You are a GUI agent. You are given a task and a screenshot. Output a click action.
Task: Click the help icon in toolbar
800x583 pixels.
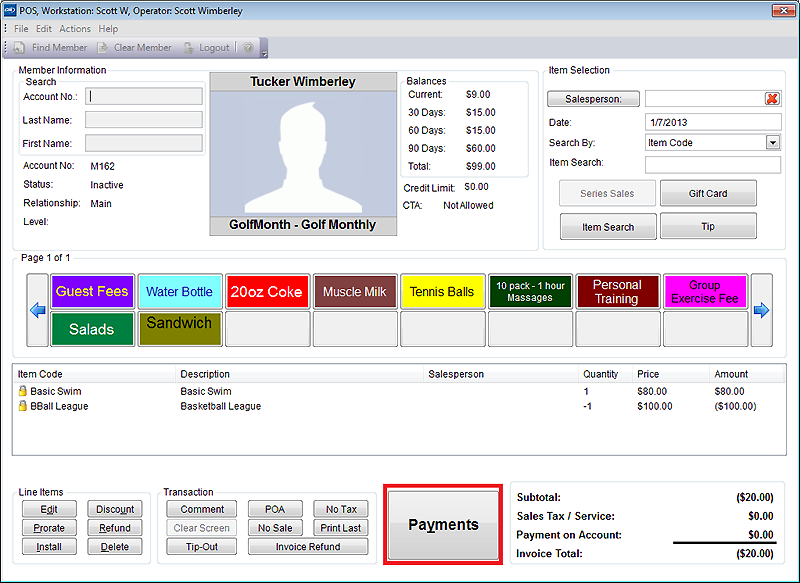tap(248, 47)
